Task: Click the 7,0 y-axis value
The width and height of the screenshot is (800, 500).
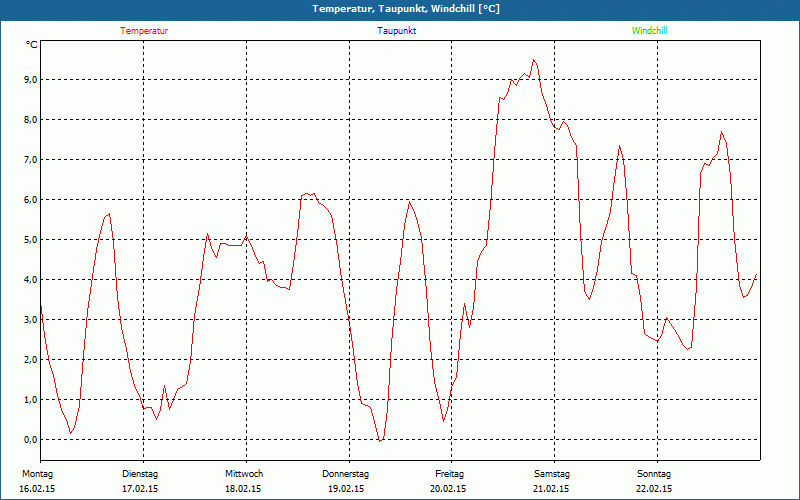Action: (32, 160)
